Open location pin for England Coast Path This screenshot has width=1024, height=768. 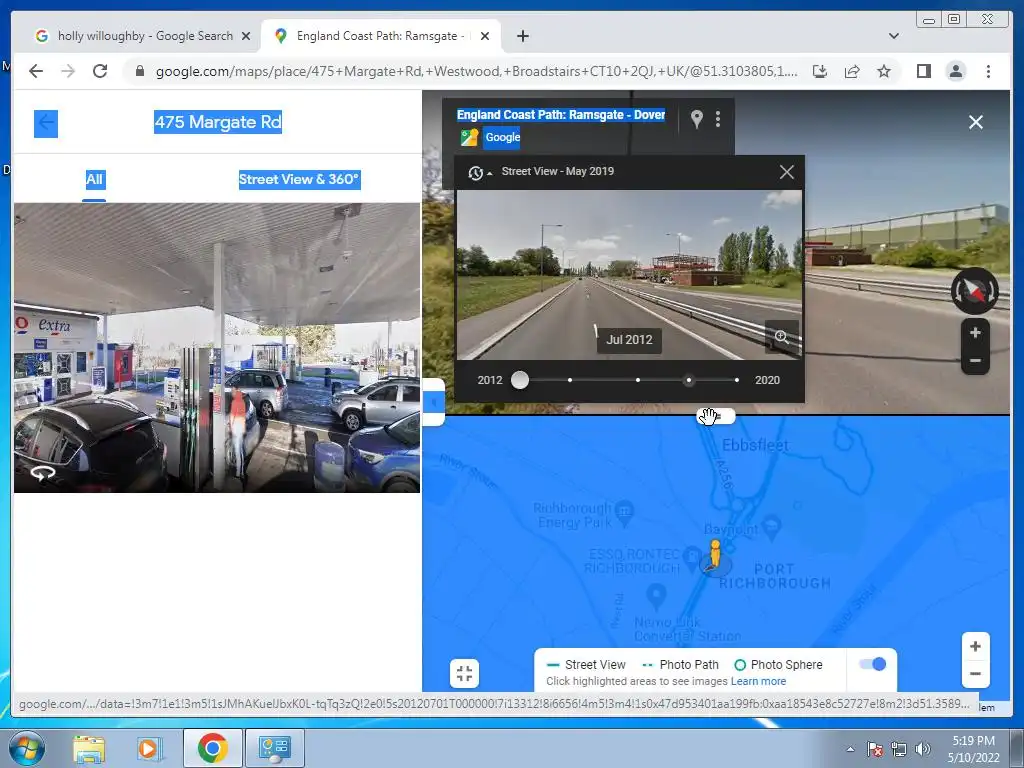pos(697,119)
